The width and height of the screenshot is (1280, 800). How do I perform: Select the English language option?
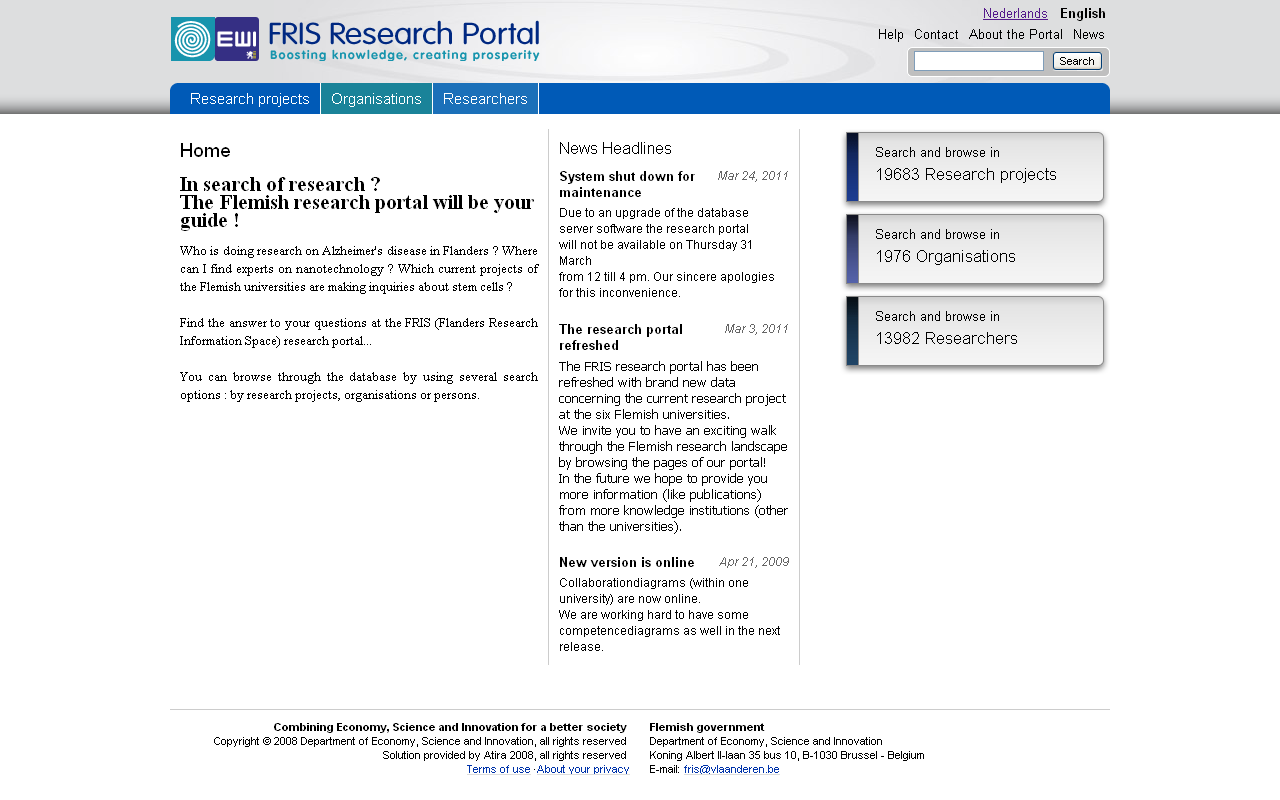1083,14
